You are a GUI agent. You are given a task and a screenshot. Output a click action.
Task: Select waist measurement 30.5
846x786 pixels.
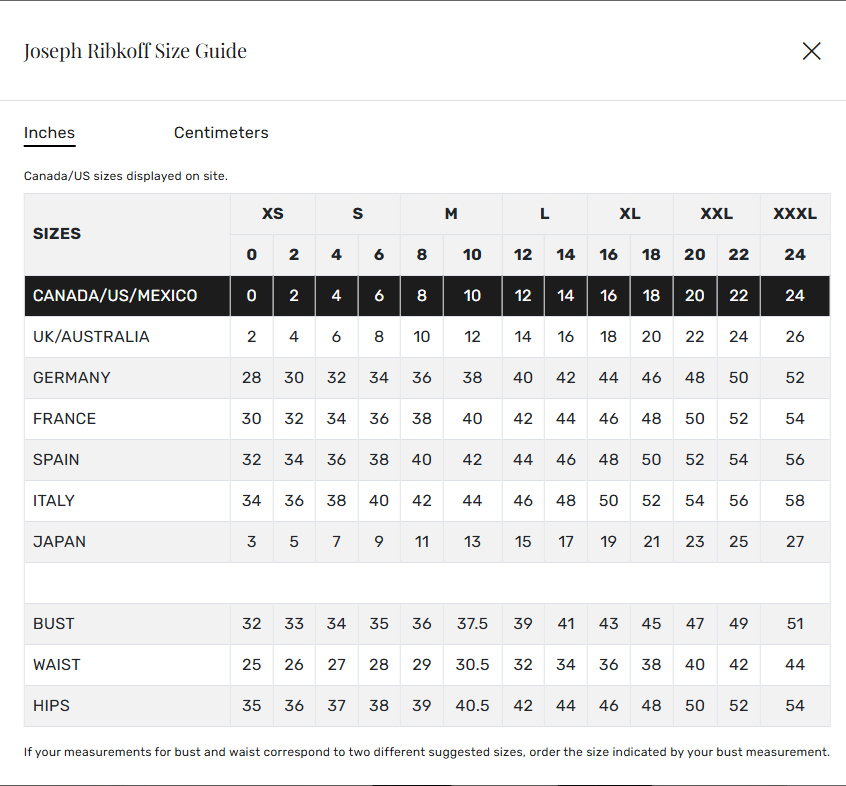coord(472,664)
